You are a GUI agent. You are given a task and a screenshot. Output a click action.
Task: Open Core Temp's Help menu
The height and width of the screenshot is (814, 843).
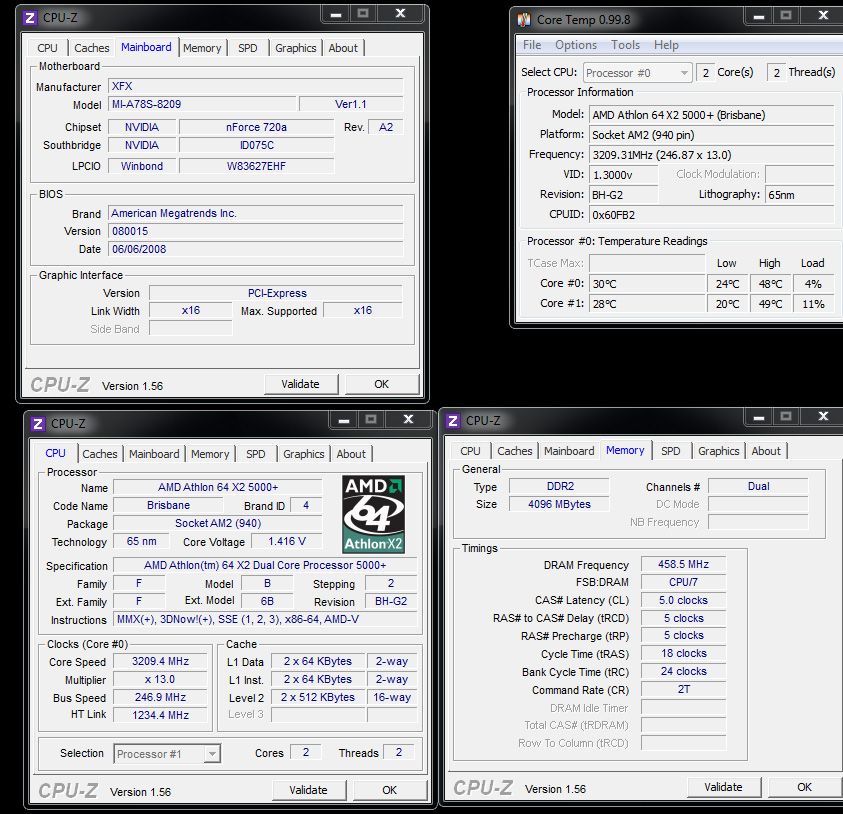[666, 45]
